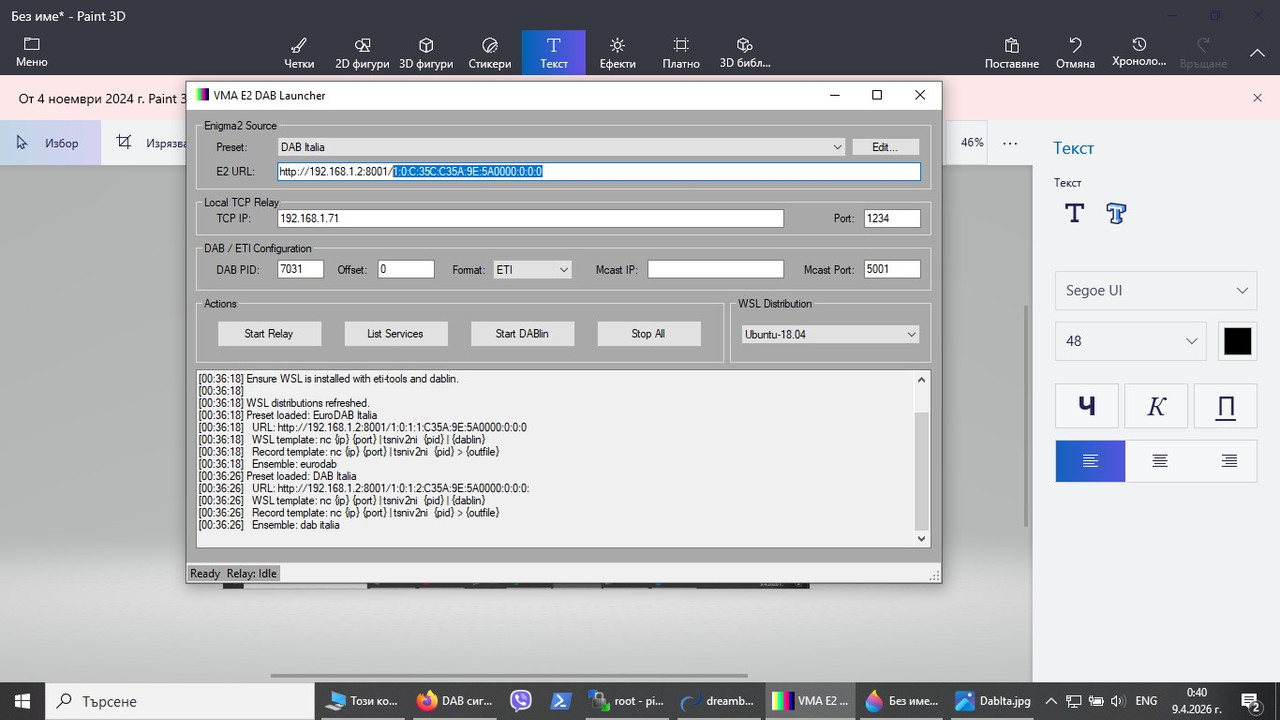This screenshot has height=720, width=1280.
Task: Open the History (Хроноло...) panel
Action: (x=1139, y=53)
